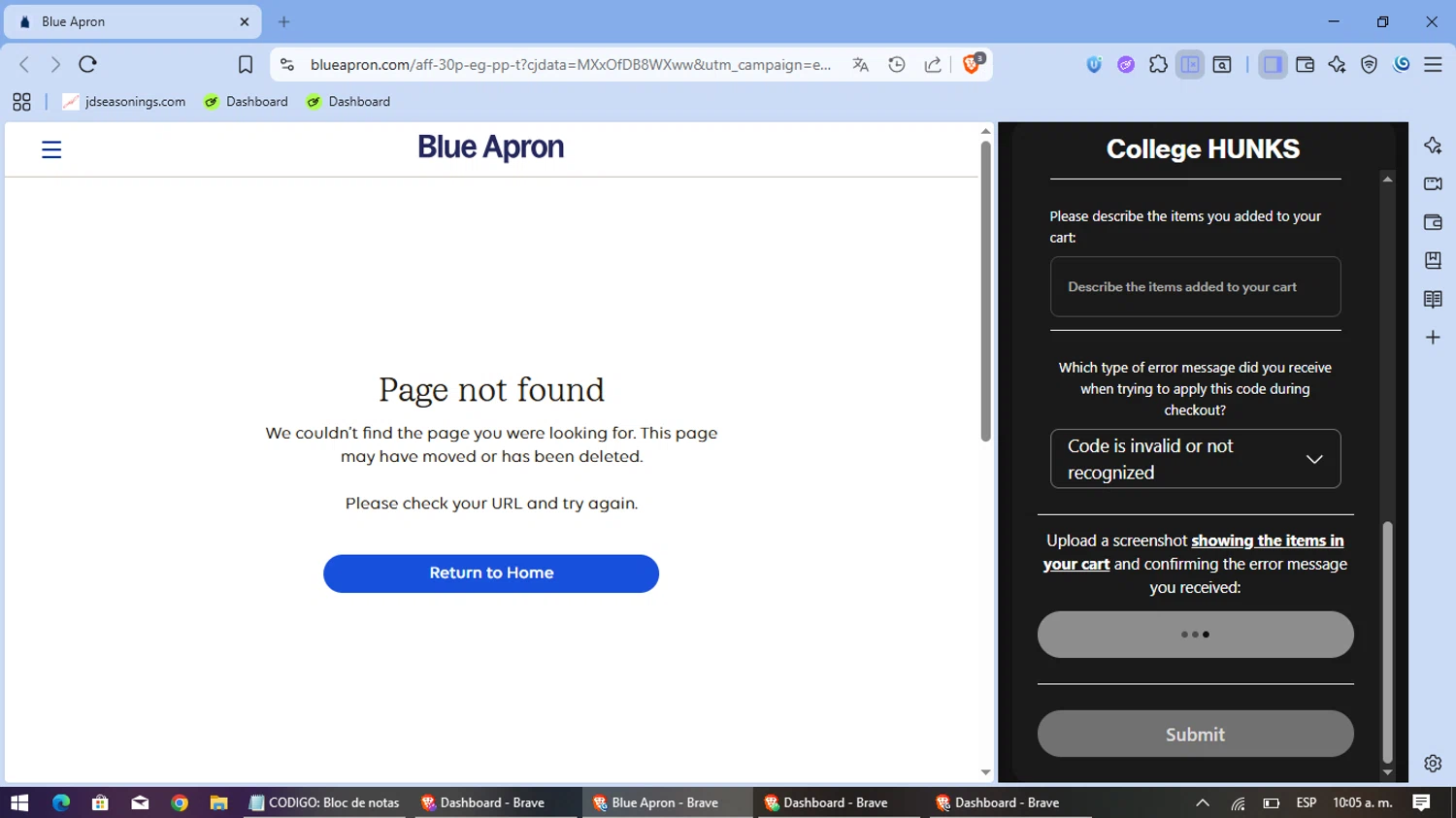1456x818 pixels.
Task: Open the first Dashboard bookmark
Action: (246, 101)
